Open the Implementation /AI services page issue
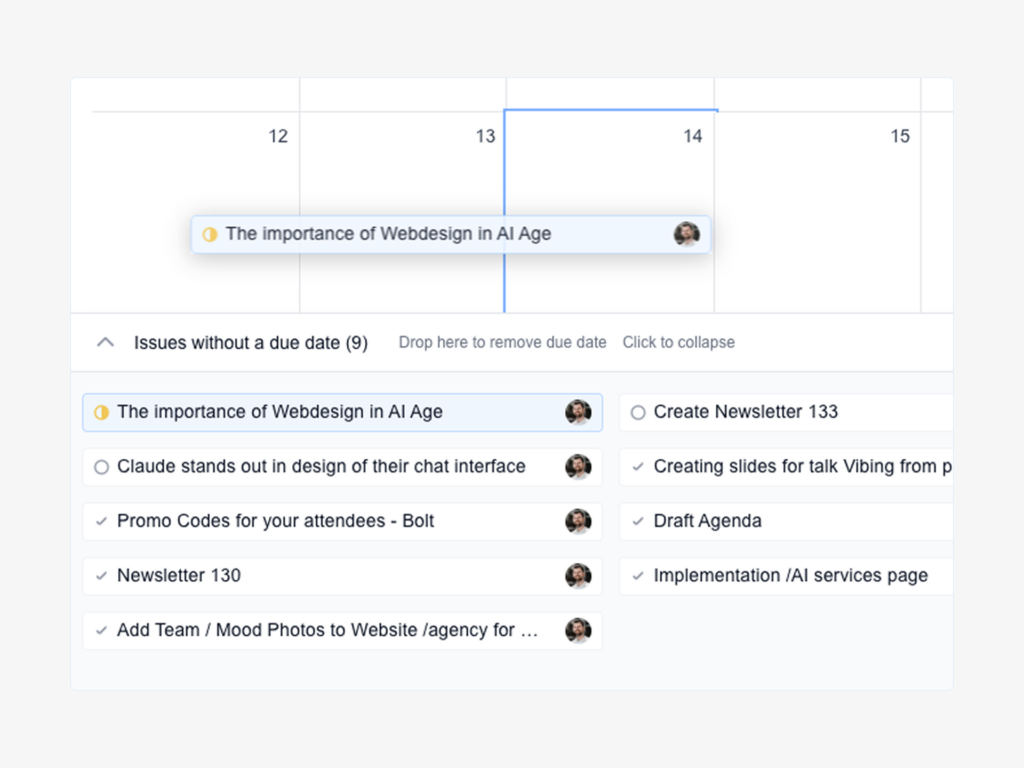 coord(790,576)
